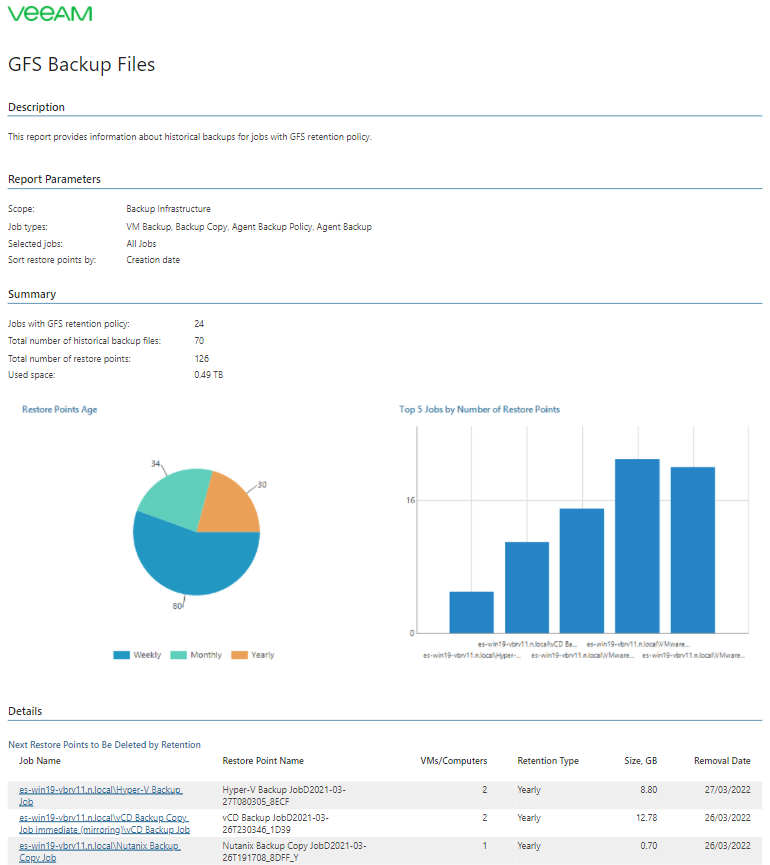Click the Backup Infrastructure scope value

click(x=168, y=209)
